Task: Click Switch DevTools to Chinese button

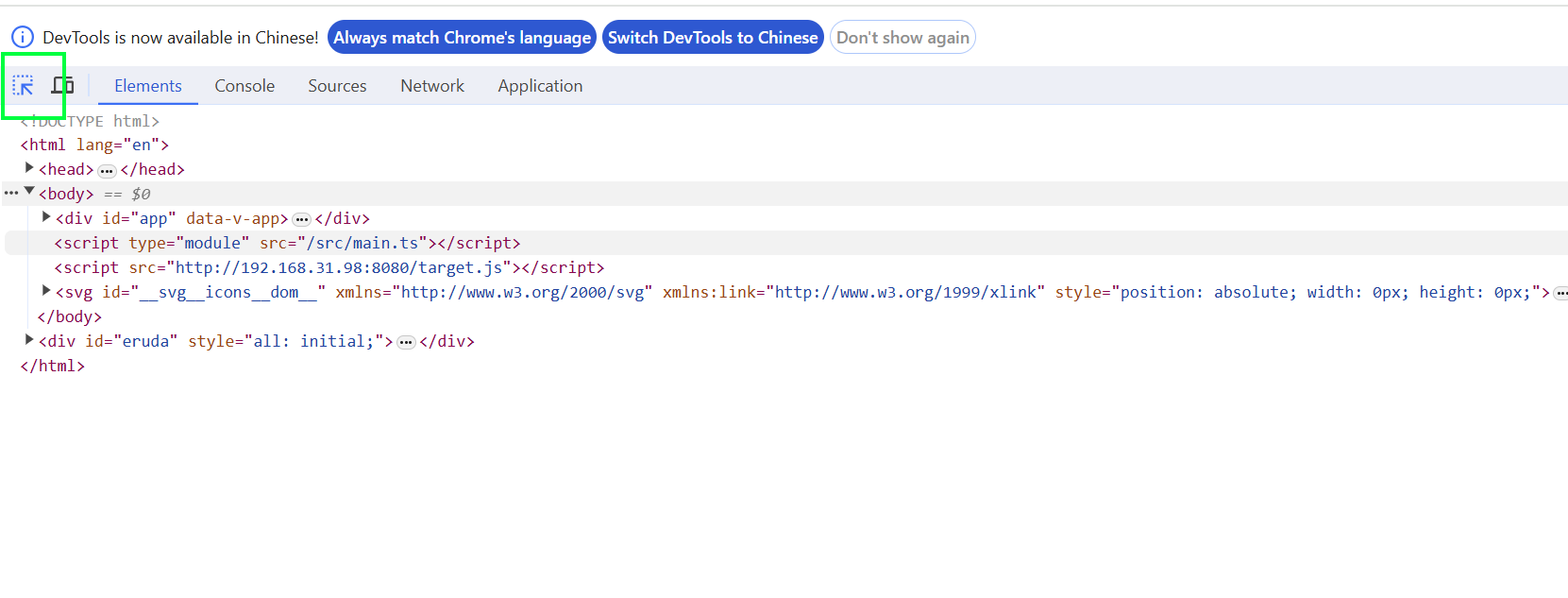Action: click(713, 38)
